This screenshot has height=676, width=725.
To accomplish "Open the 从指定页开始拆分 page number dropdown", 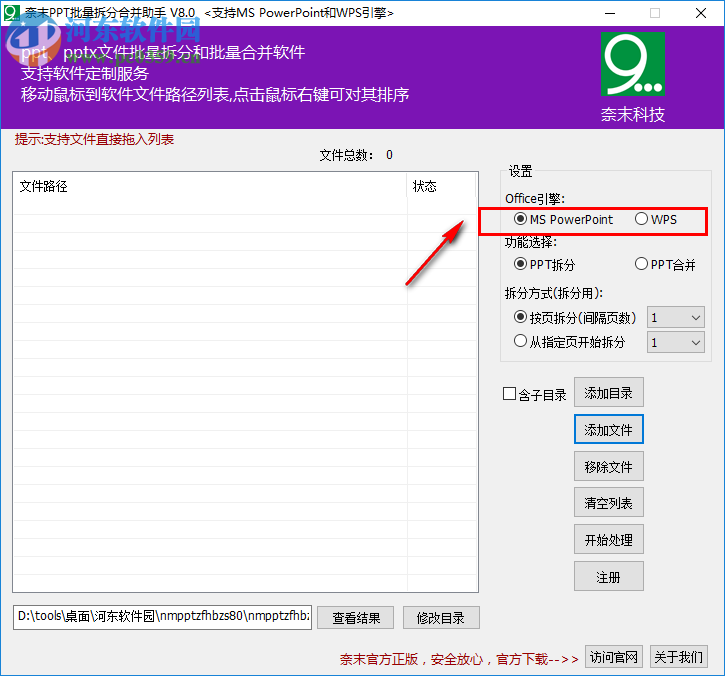I will pyautogui.click(x=676, y=342).
